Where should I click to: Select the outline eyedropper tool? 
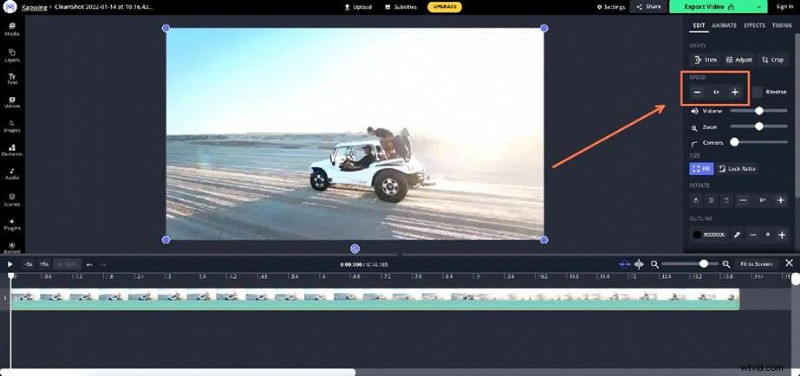pyautogui.click(x=737, y=235)
